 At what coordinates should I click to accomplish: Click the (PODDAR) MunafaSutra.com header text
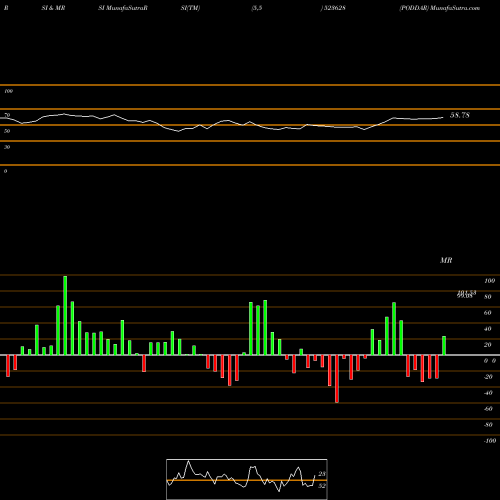point(439,8)
